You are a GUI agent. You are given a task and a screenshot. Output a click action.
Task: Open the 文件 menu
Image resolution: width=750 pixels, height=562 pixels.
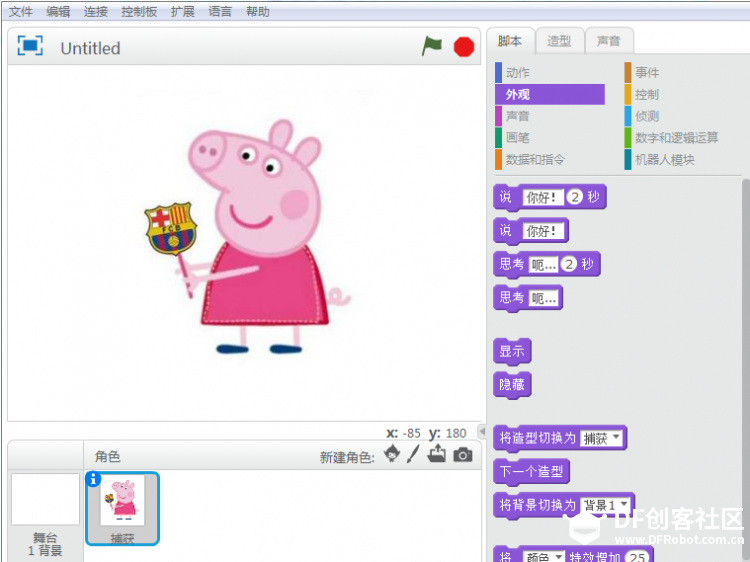coord(21,11)
